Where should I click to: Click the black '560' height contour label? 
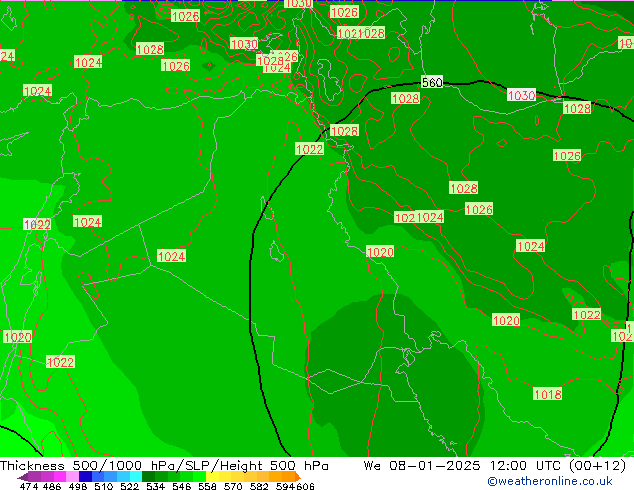coord(432,82)
